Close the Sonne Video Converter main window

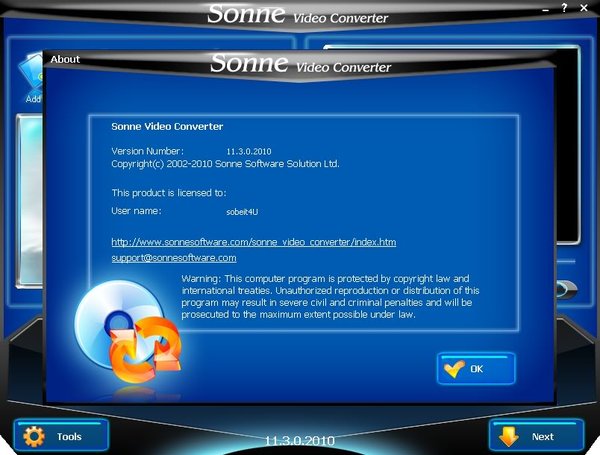coord(584,8)
